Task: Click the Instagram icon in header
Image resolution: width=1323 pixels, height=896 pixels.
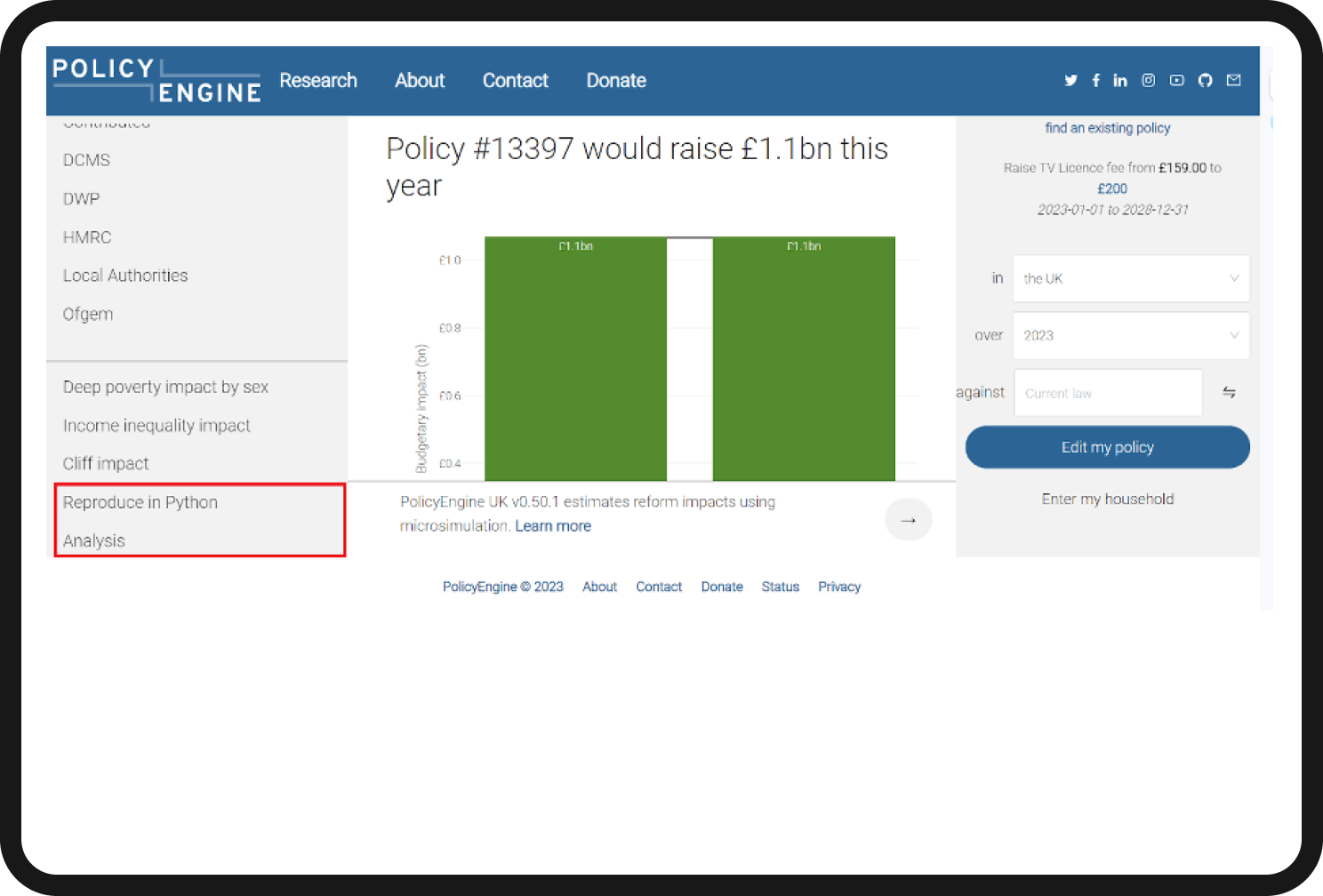Action: point(1149,80)
